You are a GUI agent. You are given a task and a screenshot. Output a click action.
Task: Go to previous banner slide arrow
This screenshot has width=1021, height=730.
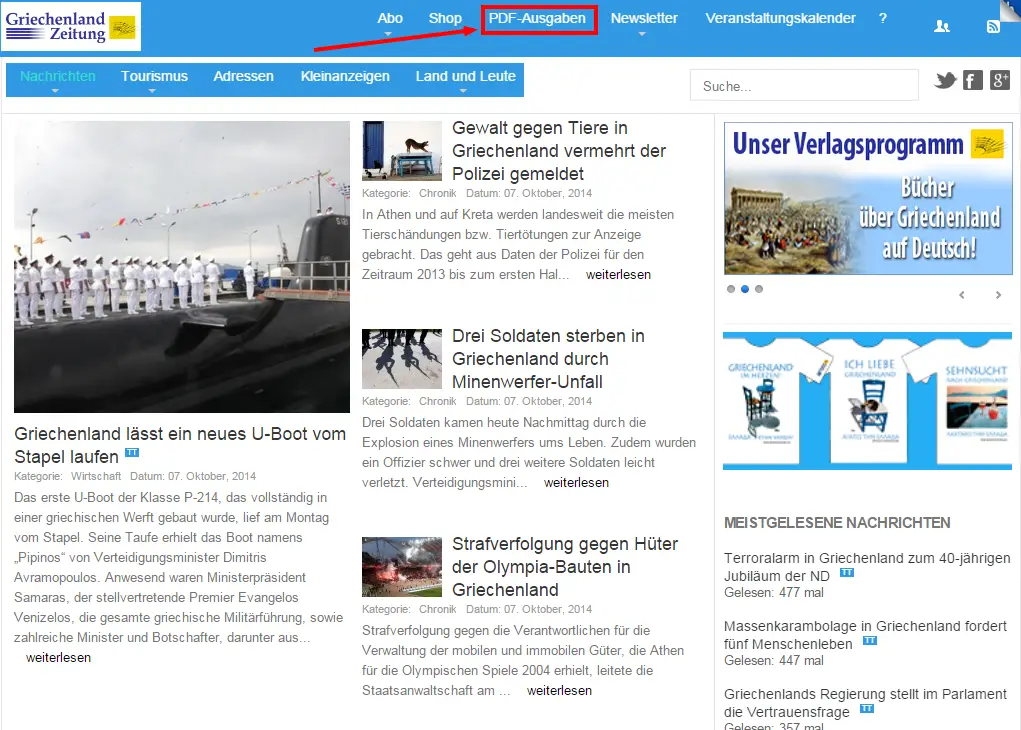click(962, 295)
